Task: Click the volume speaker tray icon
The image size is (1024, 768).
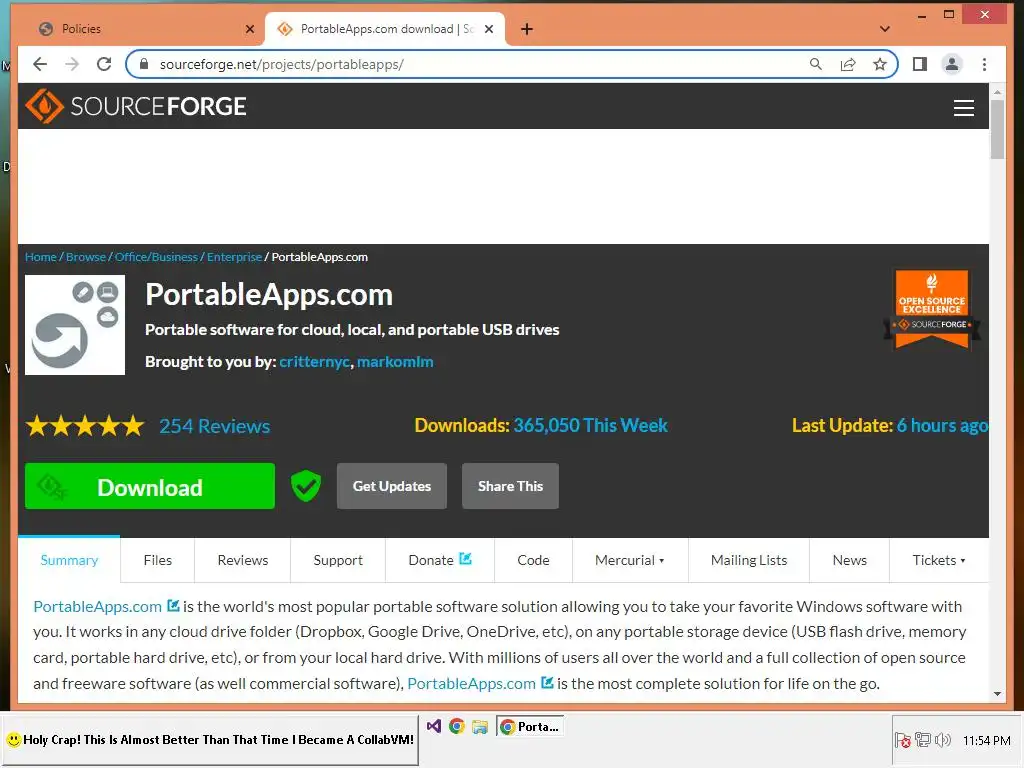Action: [943, 740]
